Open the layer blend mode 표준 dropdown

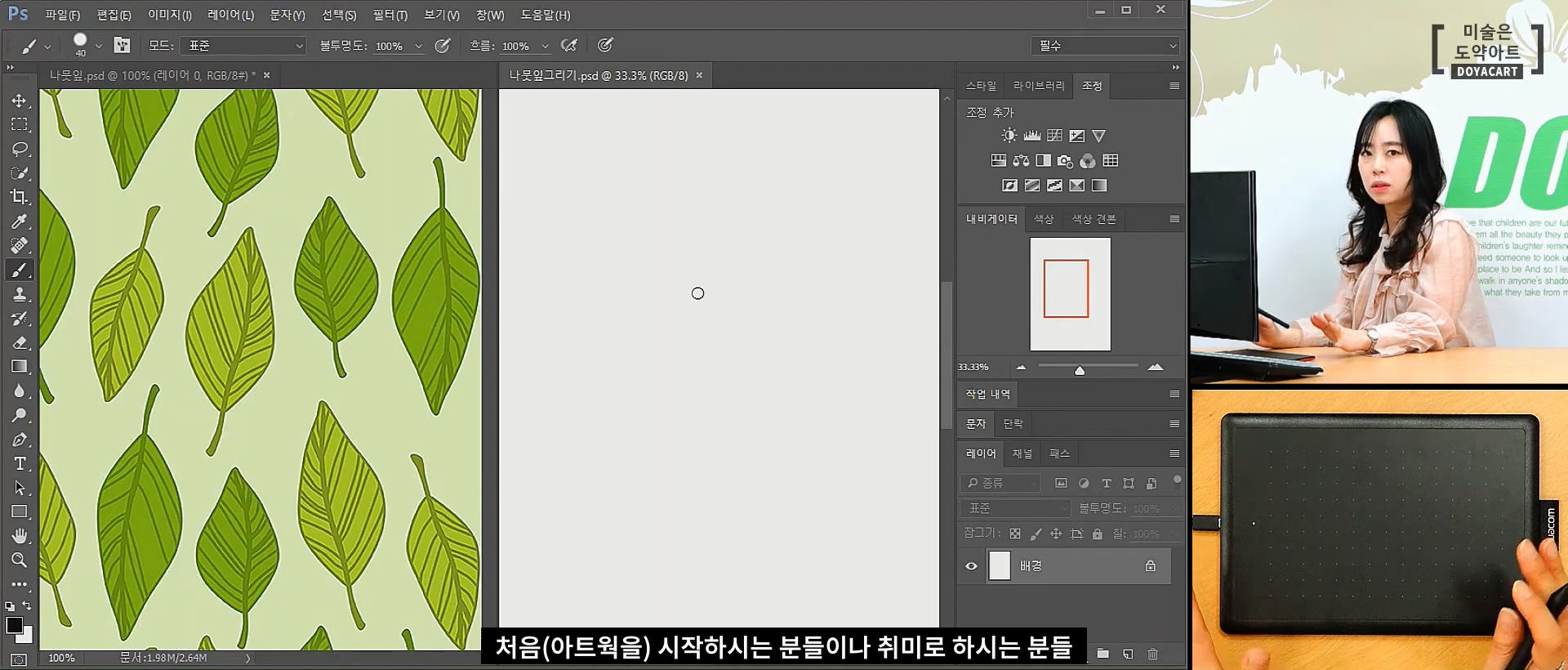click(1015, 508)
